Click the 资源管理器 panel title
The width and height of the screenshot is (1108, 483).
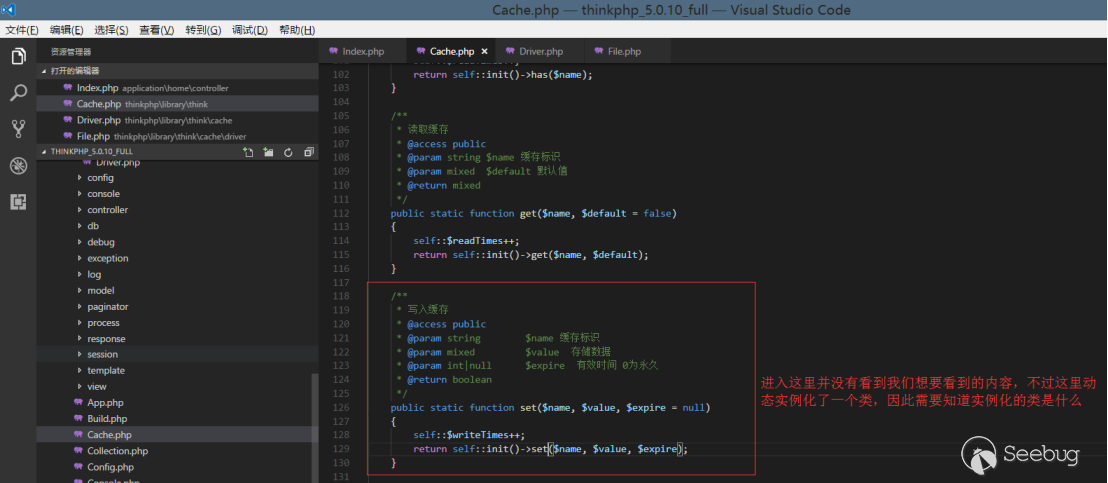point(71,52)
